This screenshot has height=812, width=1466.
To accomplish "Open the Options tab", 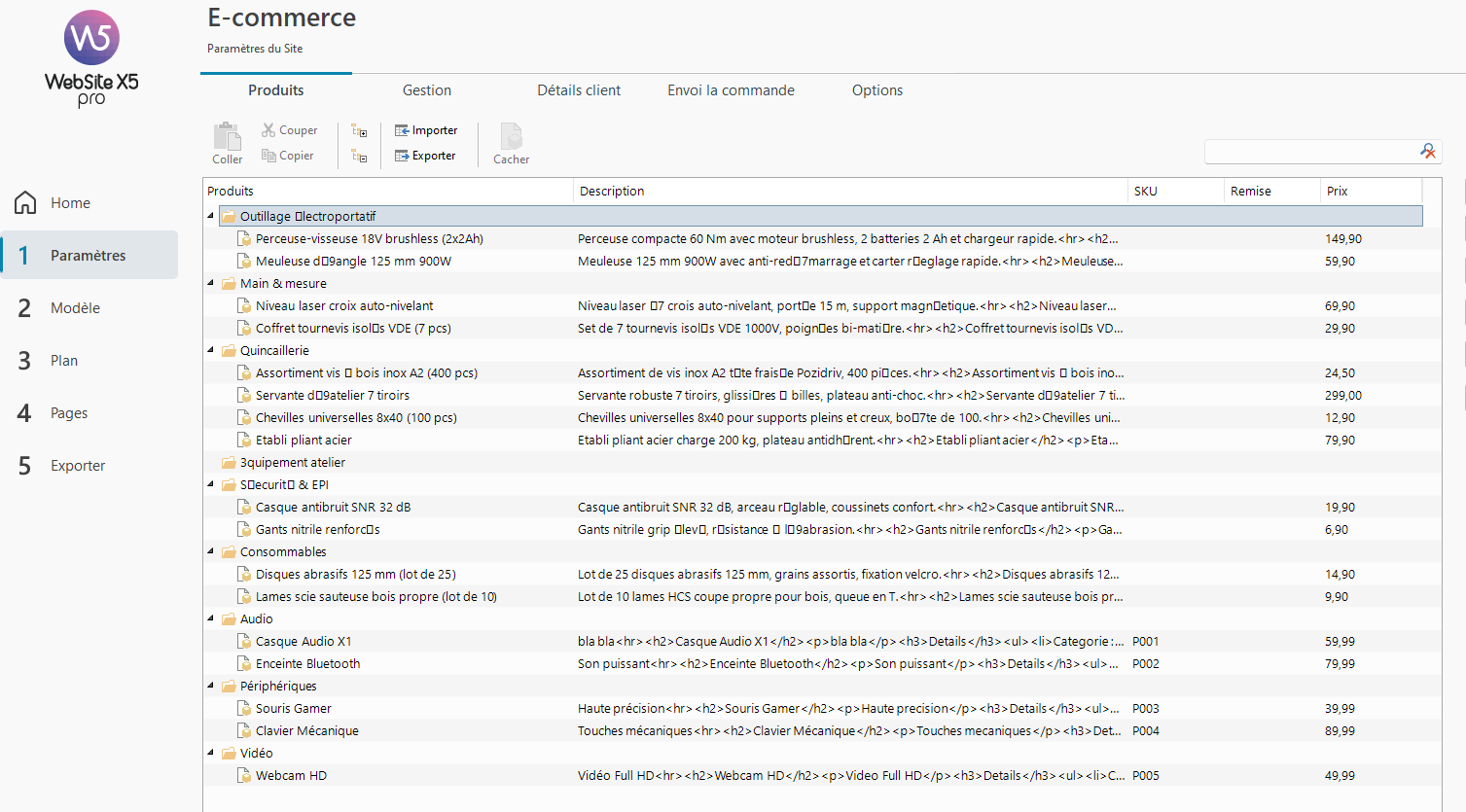I will 877,90.
